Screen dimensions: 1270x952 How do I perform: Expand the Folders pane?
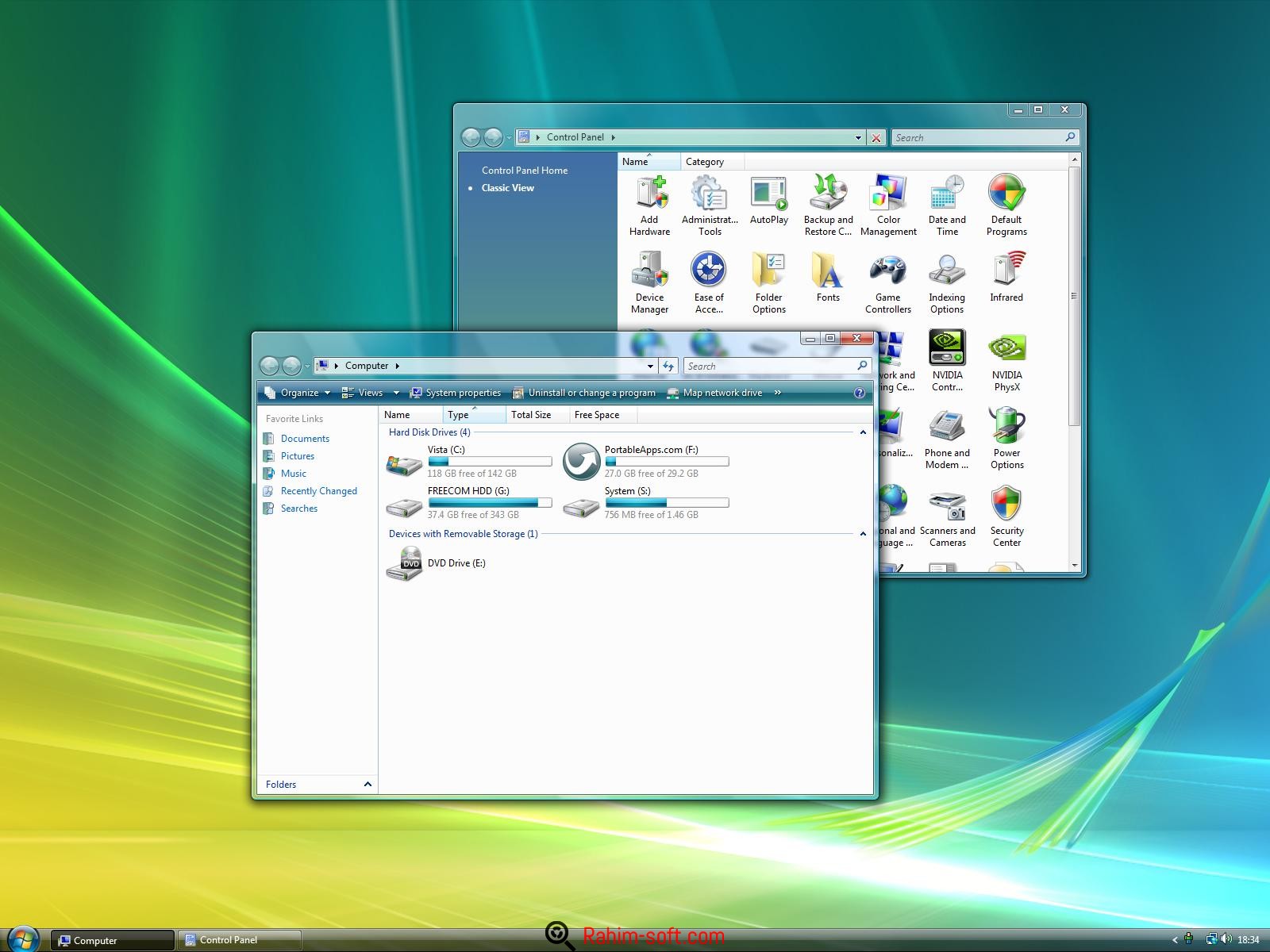[368, 785]
